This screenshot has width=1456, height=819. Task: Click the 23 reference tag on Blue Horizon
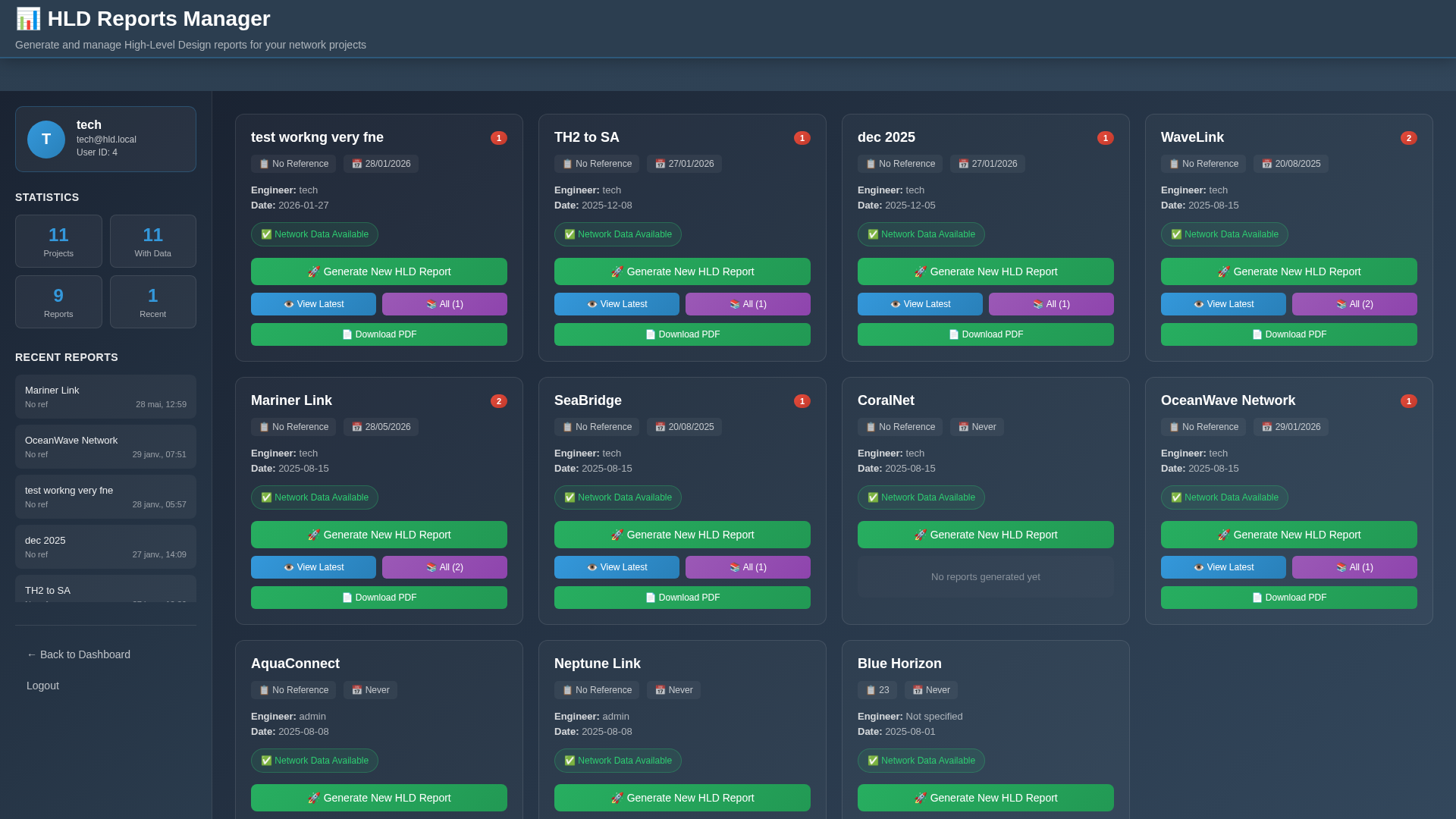tap(877, 690)
